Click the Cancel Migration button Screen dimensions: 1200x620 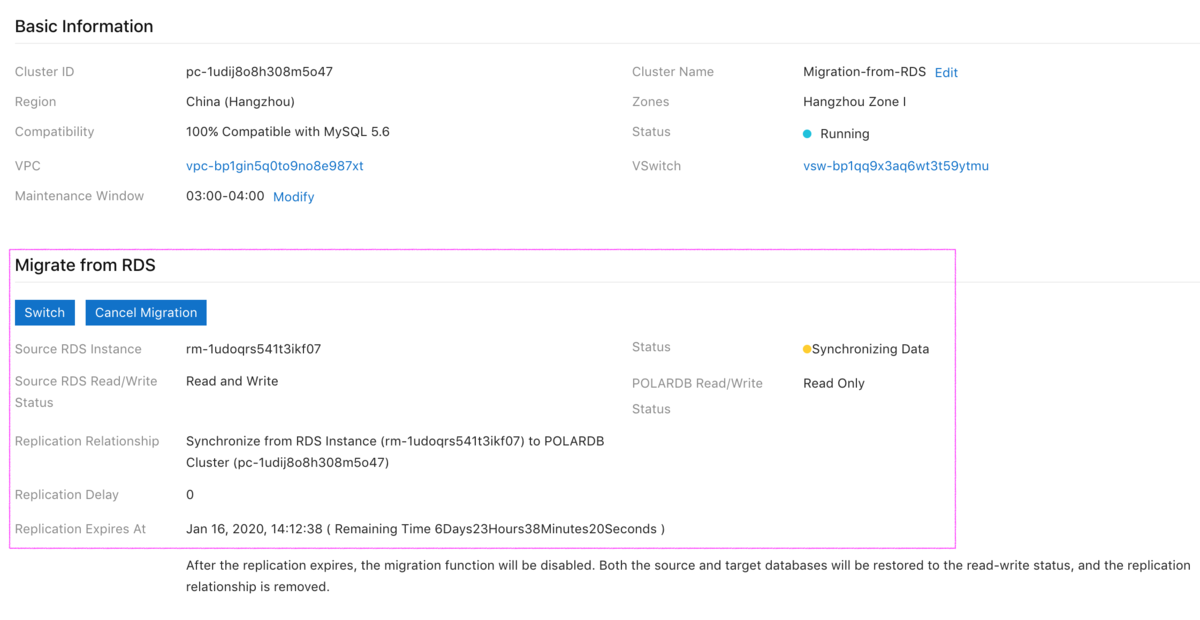pos(146,313)
